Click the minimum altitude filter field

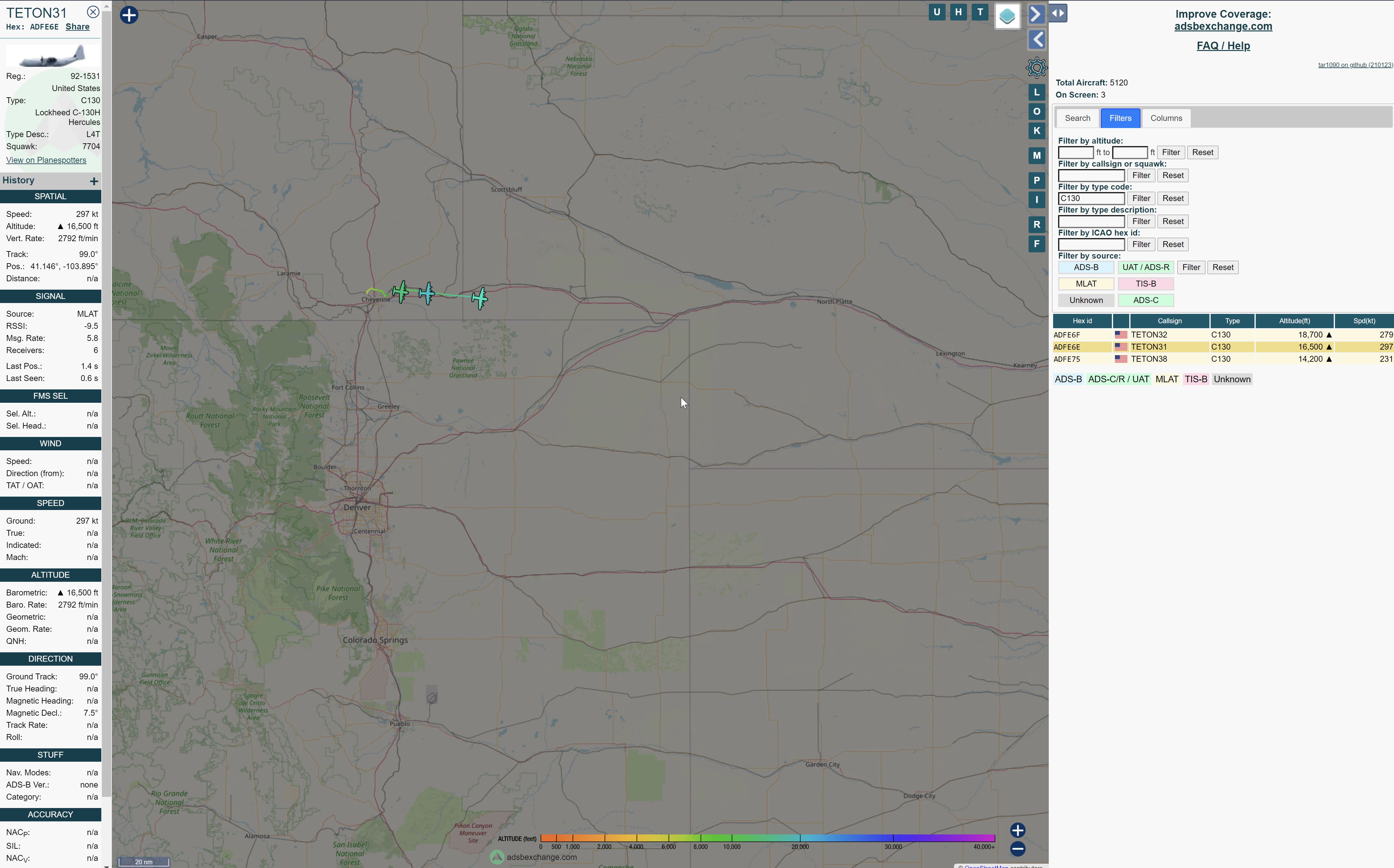click(1075, 153)
